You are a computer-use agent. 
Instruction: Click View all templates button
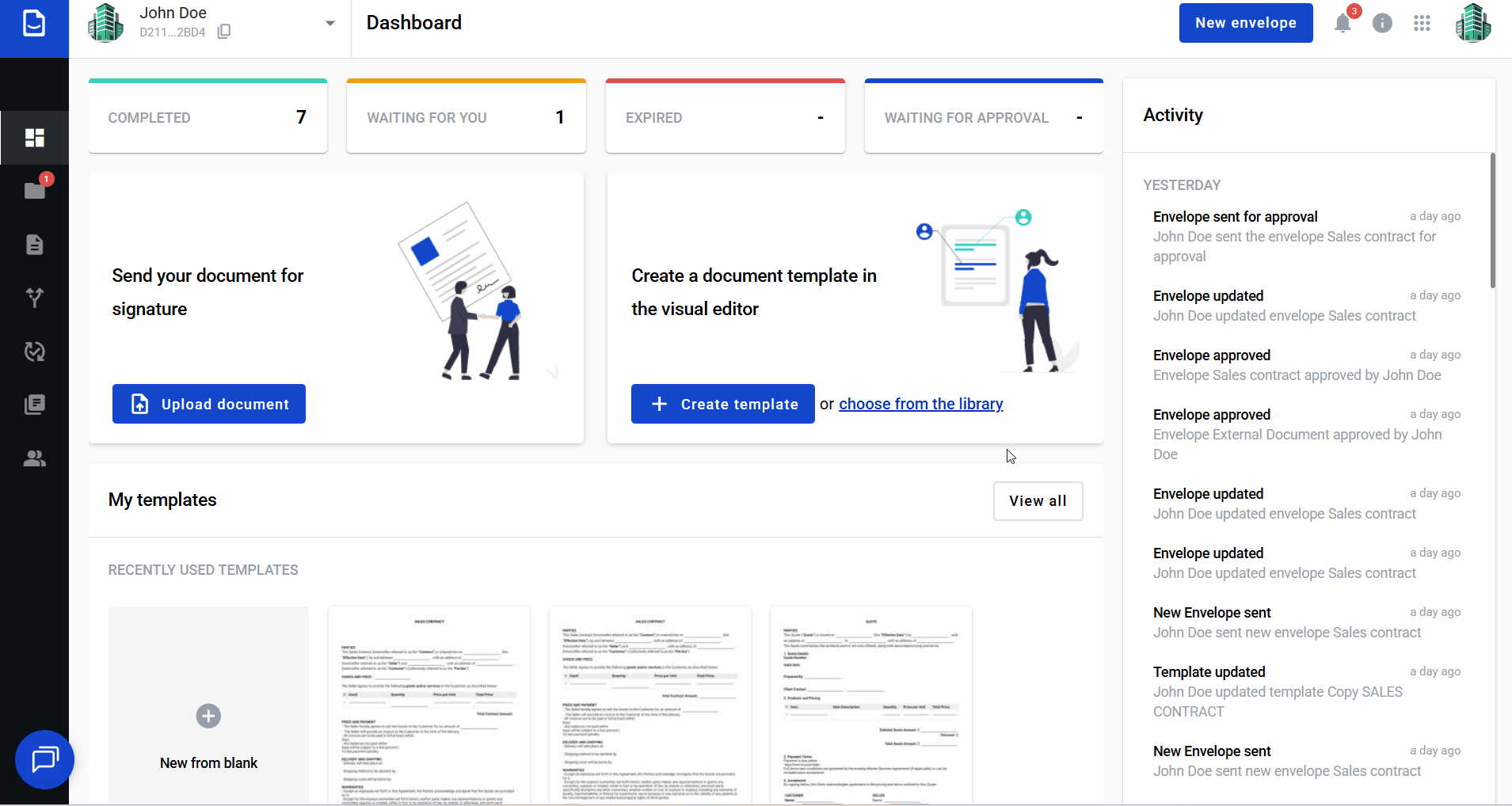[x=1038, y=501]
